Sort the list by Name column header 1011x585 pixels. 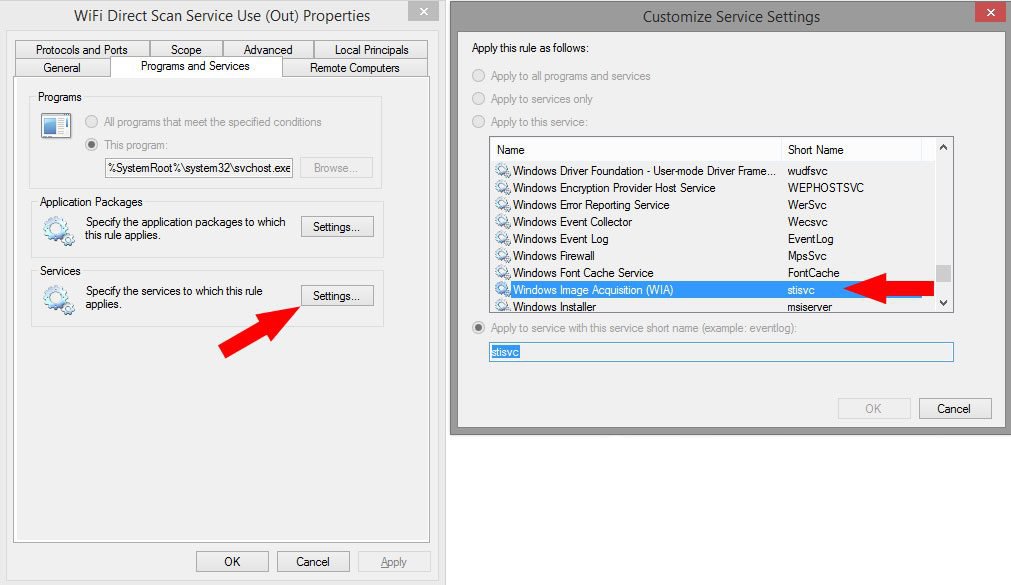[636, 150]
